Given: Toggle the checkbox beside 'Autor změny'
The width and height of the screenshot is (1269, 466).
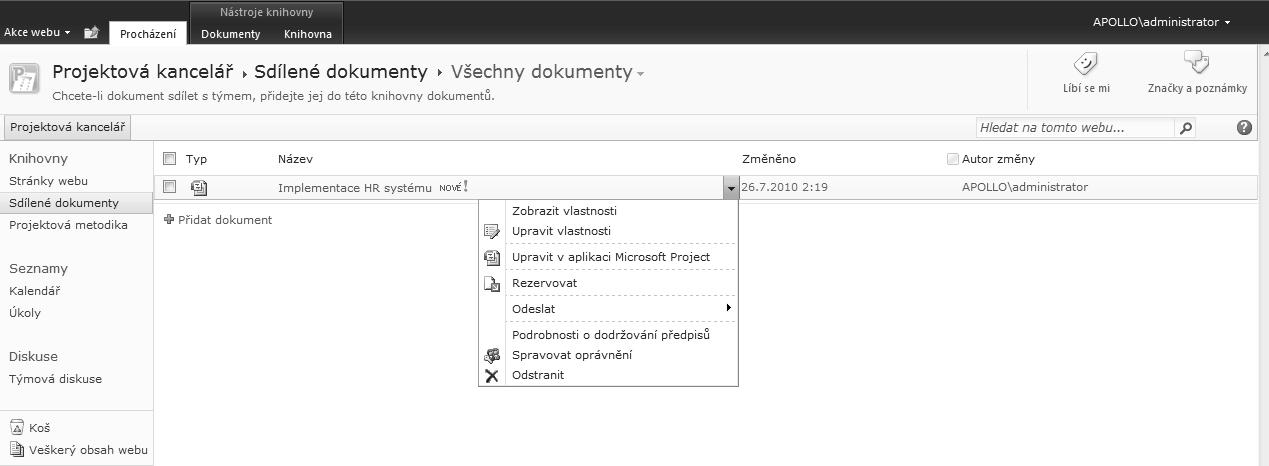Looking at the screenshot, I should [952, 159].
